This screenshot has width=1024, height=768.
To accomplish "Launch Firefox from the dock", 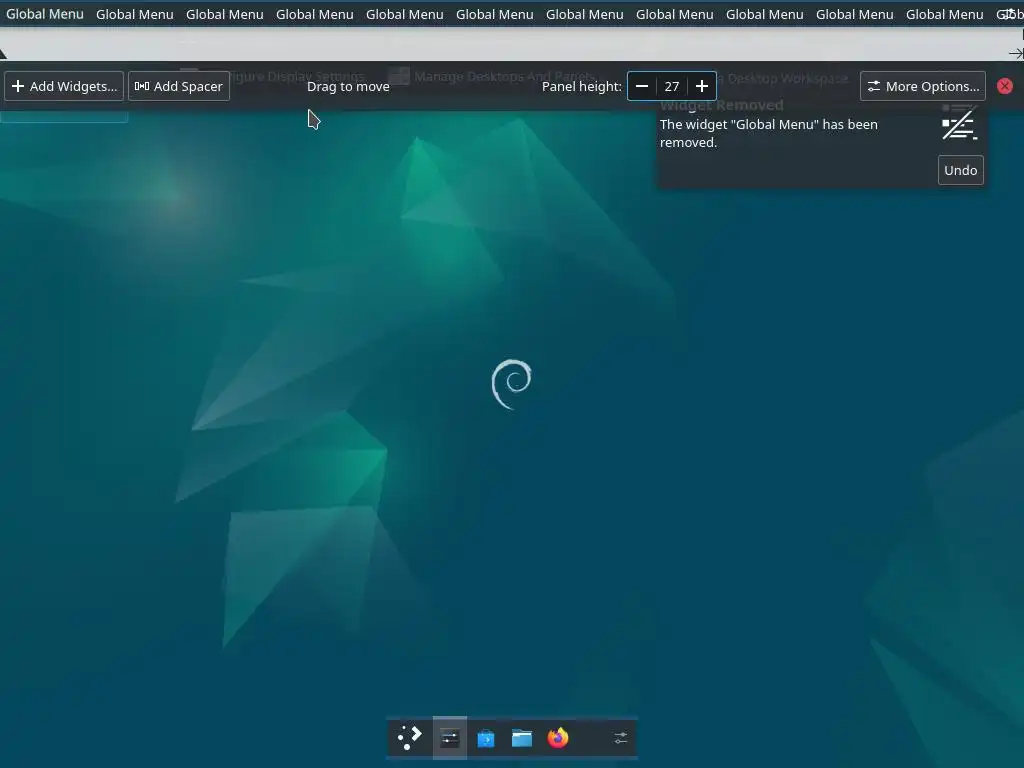I will 558,738.
